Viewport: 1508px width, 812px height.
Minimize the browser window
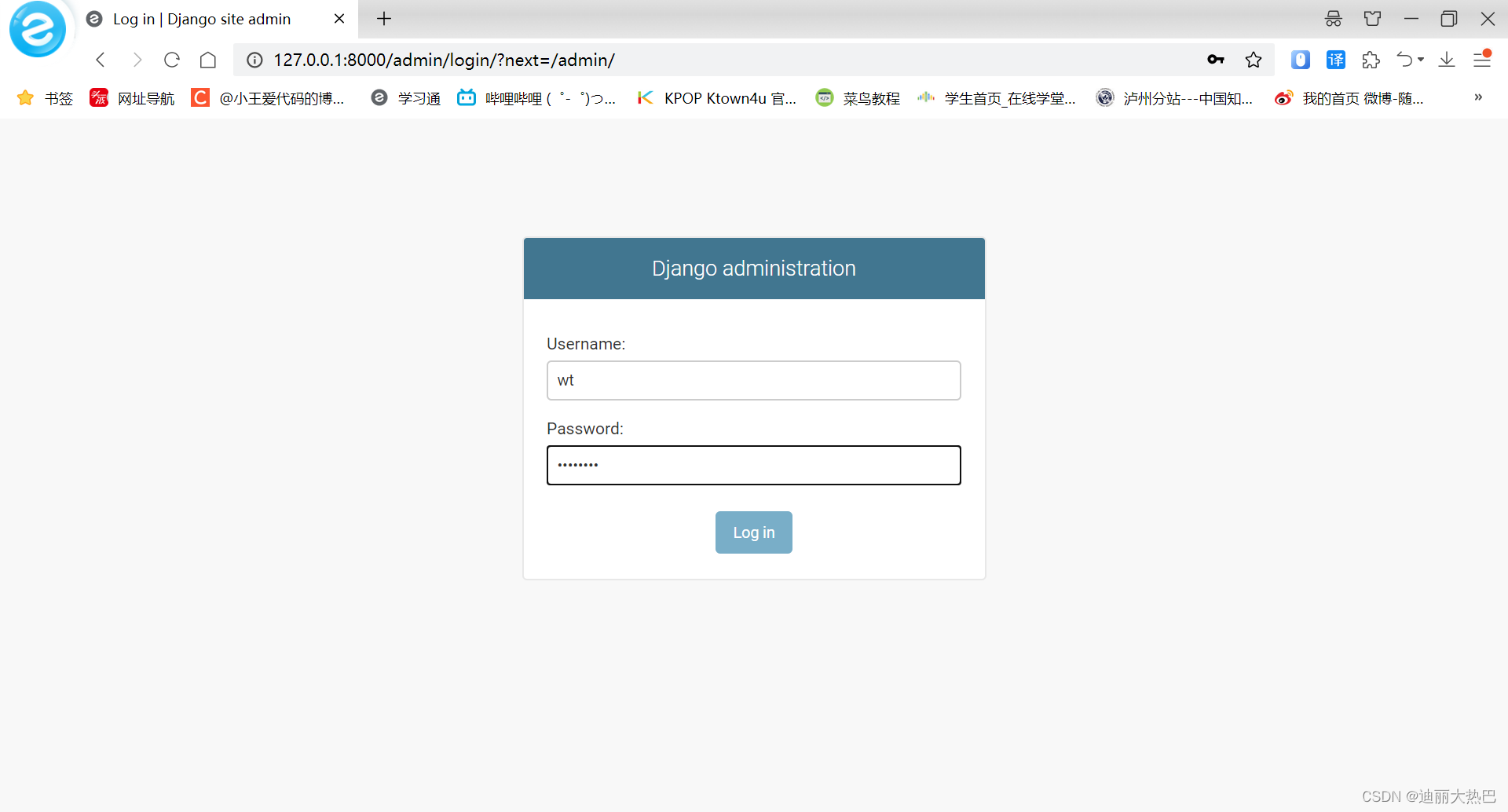(x=1411, y=19)
